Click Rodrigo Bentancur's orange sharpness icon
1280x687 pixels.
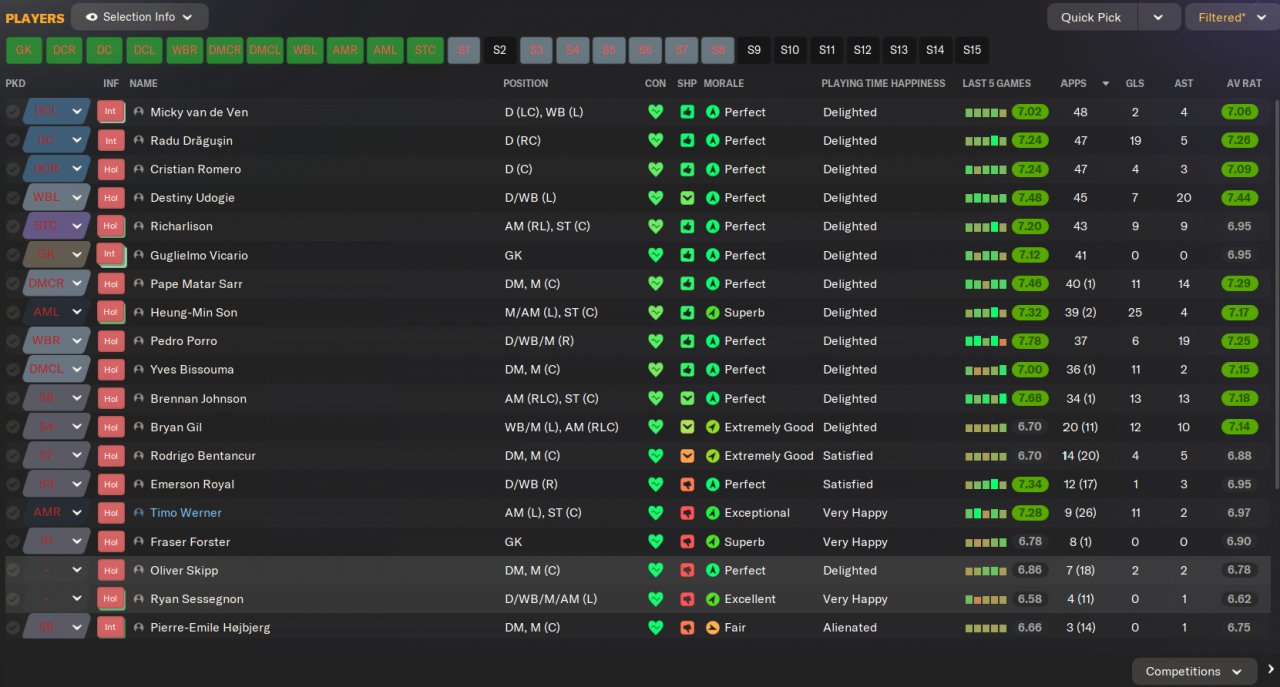(x=687, y=455)
